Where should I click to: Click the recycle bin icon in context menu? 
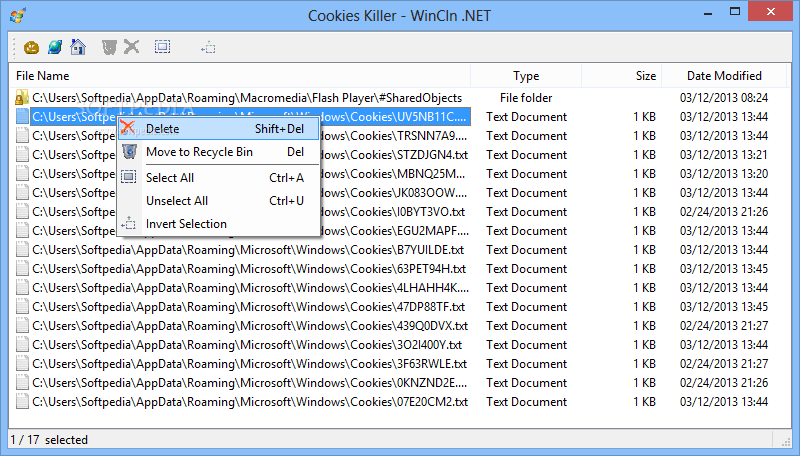[x=130, y=151]
